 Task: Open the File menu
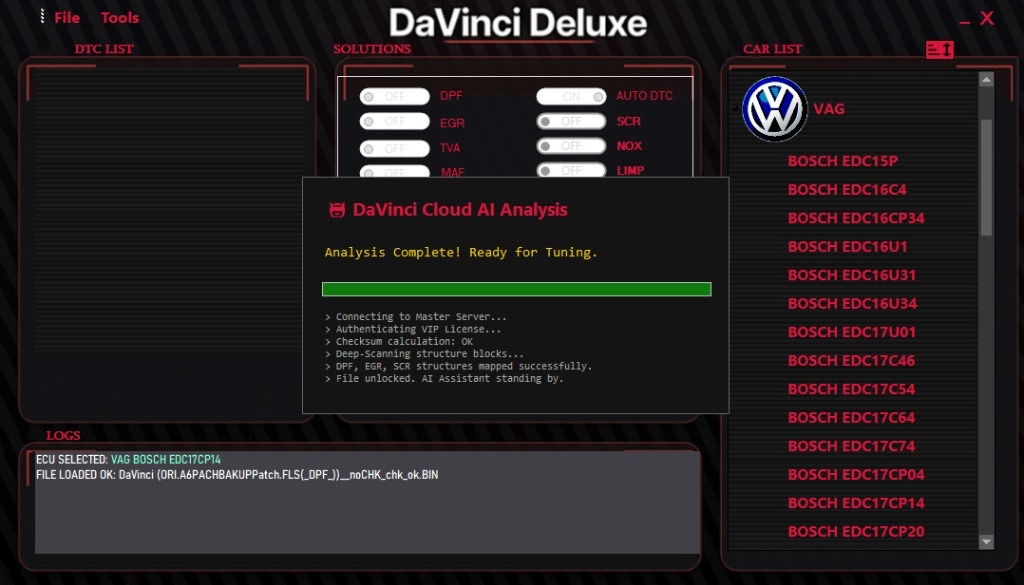point(67,18)
